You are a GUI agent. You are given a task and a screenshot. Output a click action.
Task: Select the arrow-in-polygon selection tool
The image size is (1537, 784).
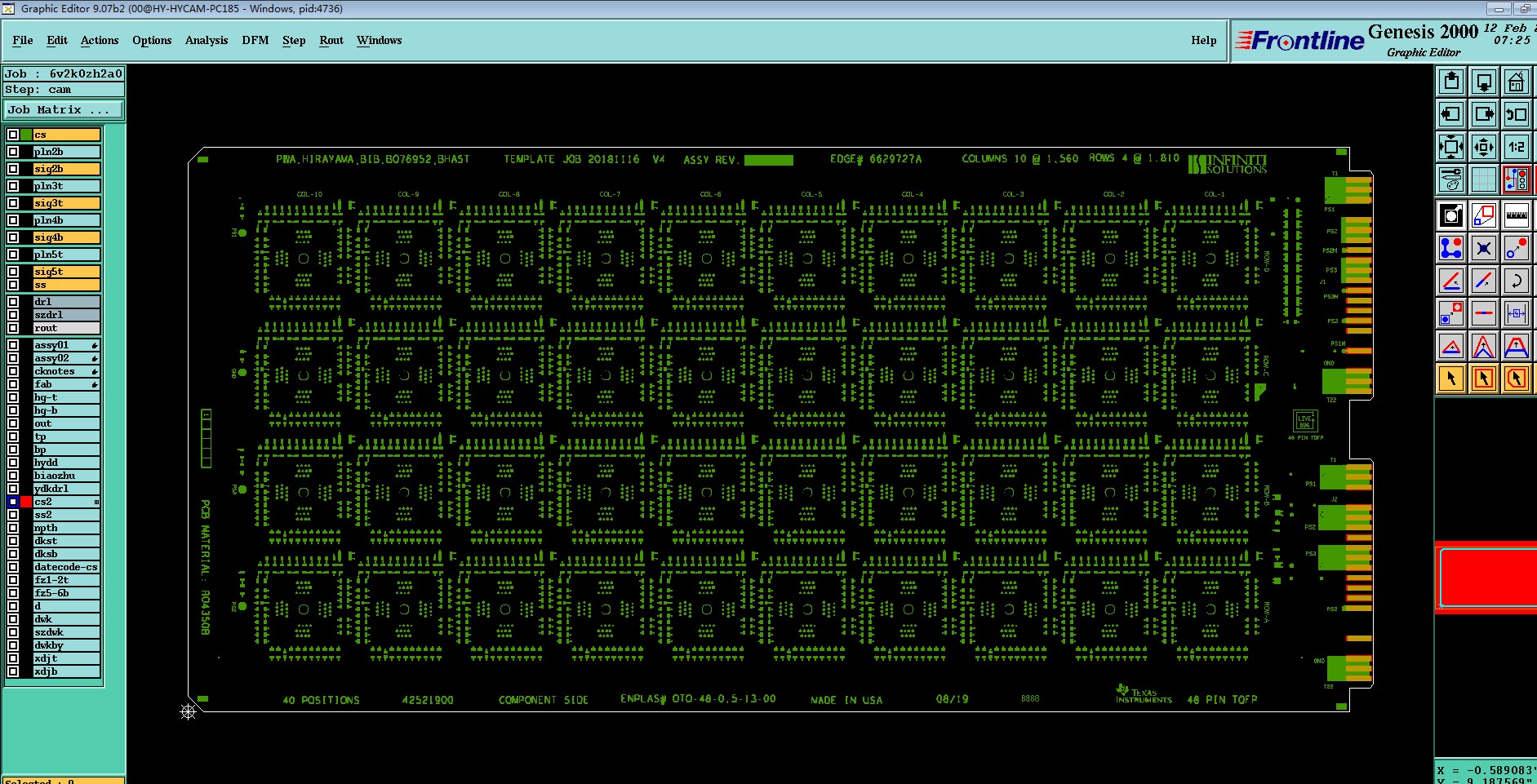coord(1517,379)
